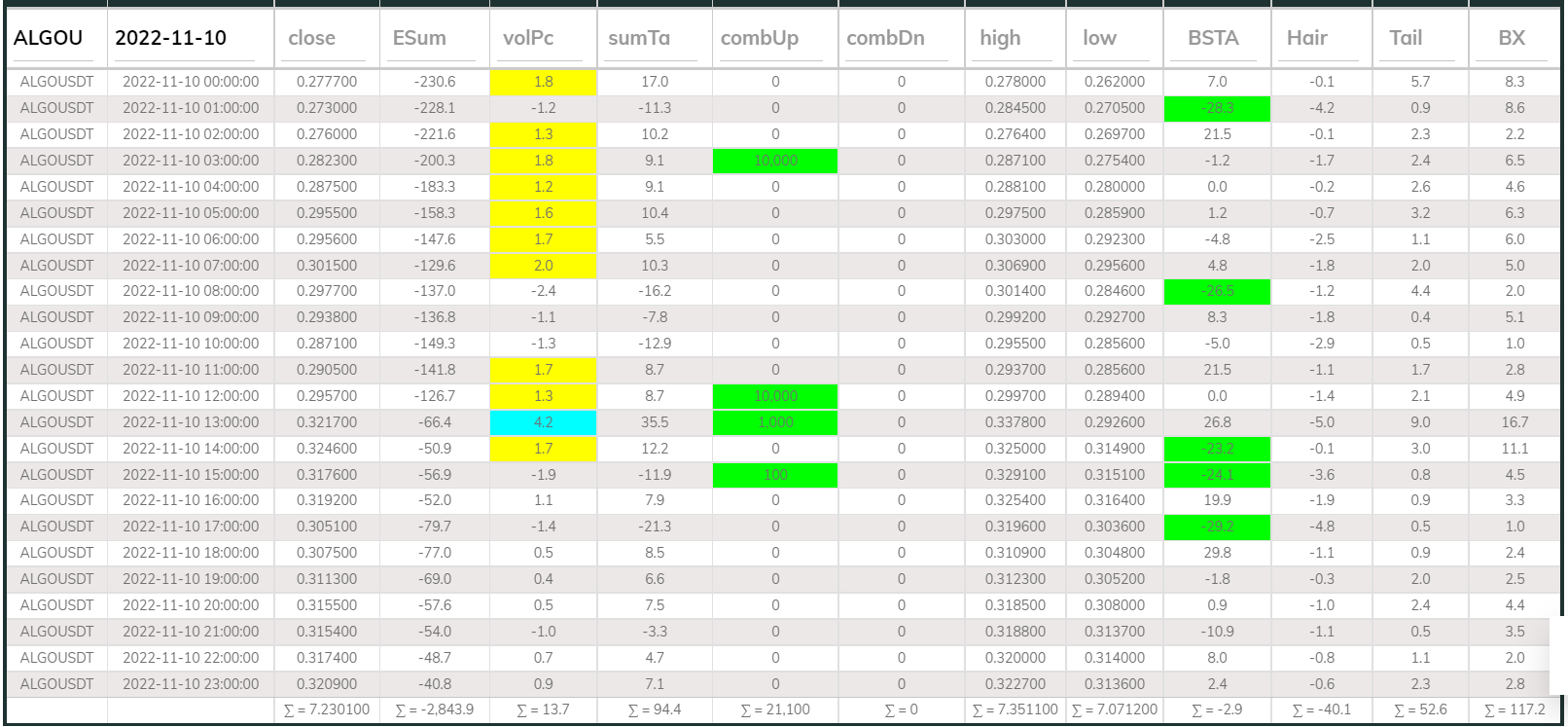Select the BSTA total -2.9
The height and width of the screenshot is (727, 1568).
[1217, 709]
